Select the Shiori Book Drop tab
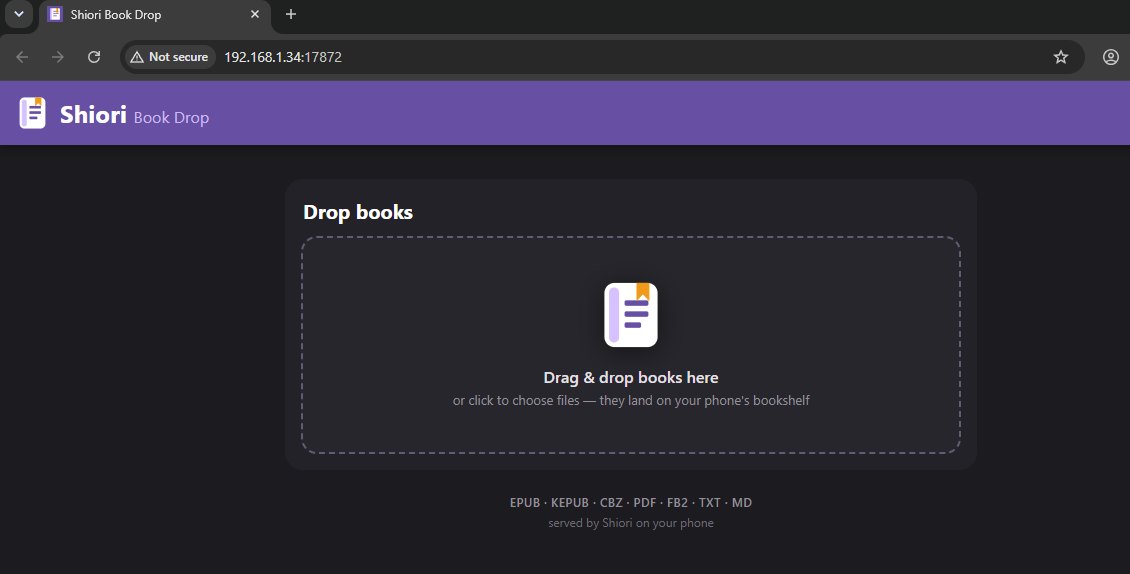Viewport: 1130px width, 574px height. tap(155, 16)
